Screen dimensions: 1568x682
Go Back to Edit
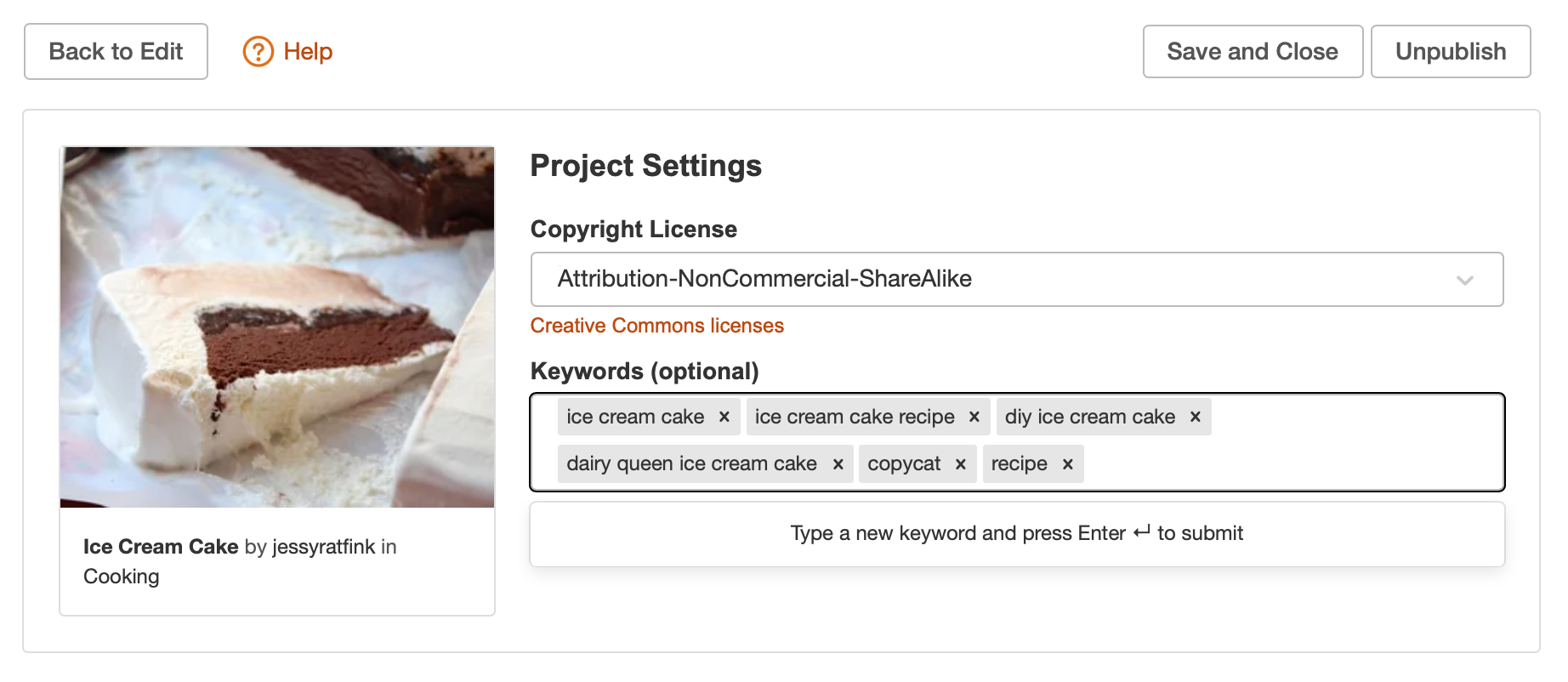pos(116,52)
